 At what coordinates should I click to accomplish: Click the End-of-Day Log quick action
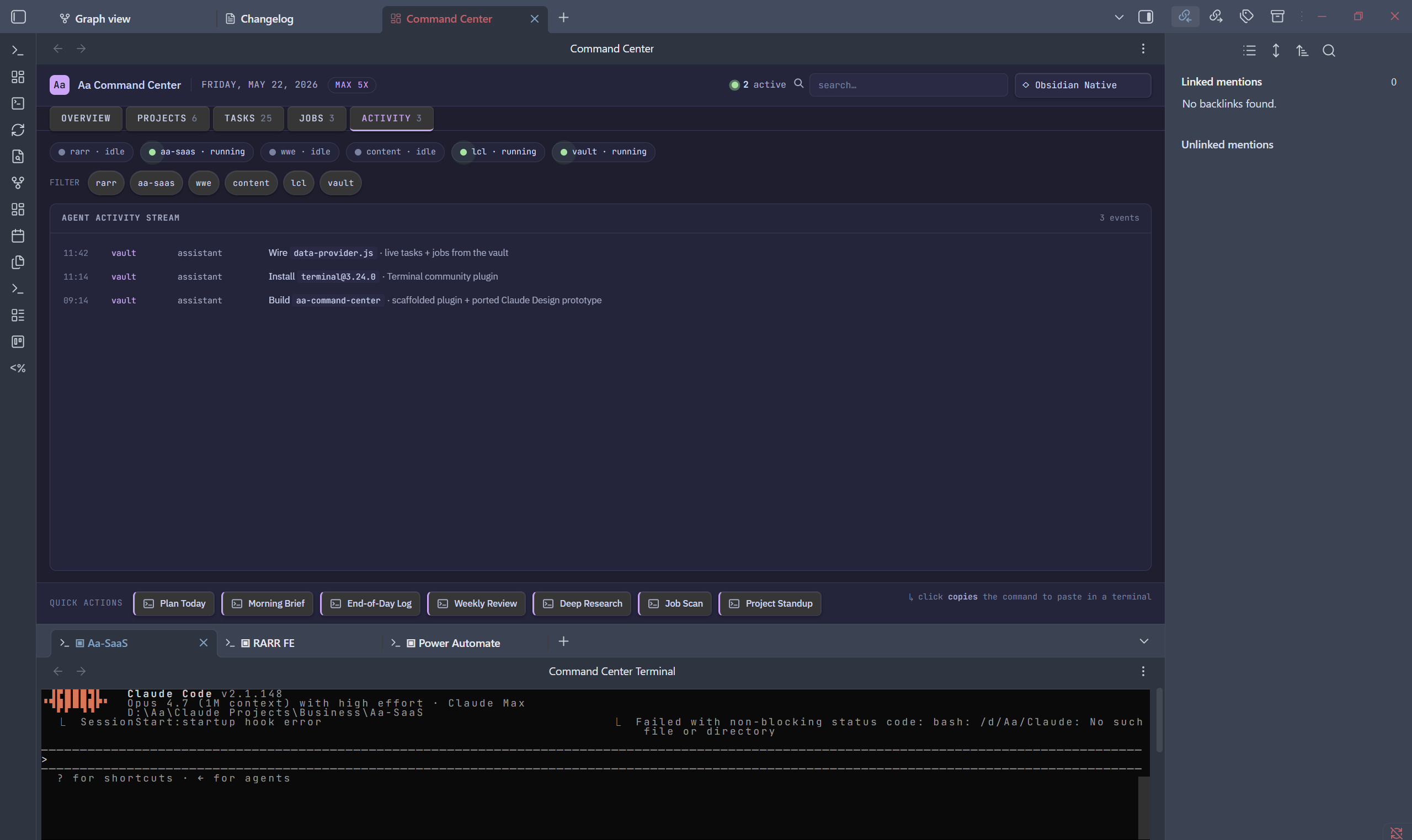click(x=370, y=603)
